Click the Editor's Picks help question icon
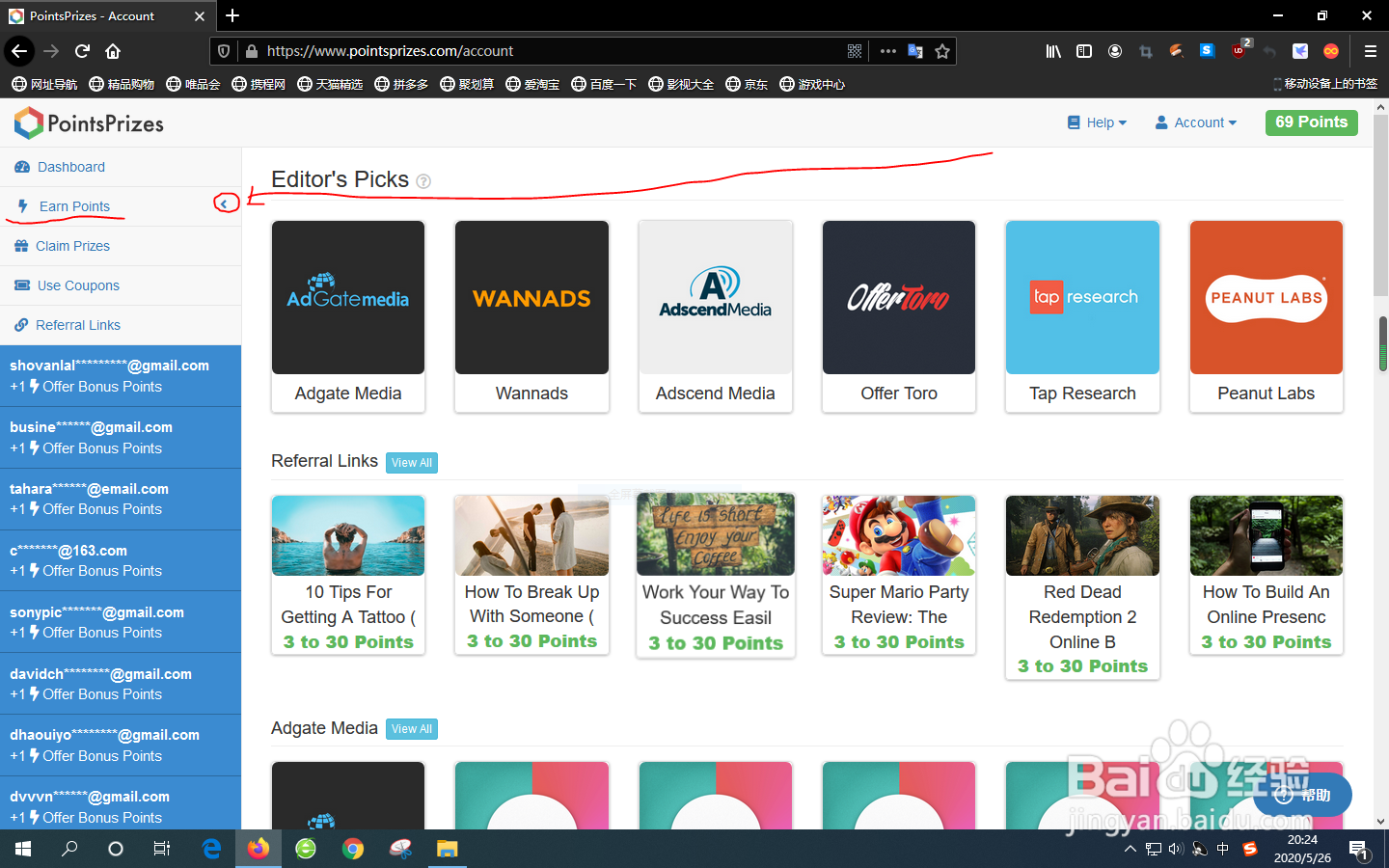The image size is (1389, 868). pos(423,181)
